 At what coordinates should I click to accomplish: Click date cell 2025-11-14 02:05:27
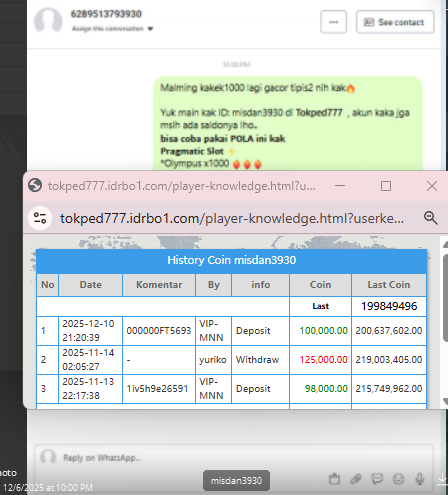click(91, 360)
